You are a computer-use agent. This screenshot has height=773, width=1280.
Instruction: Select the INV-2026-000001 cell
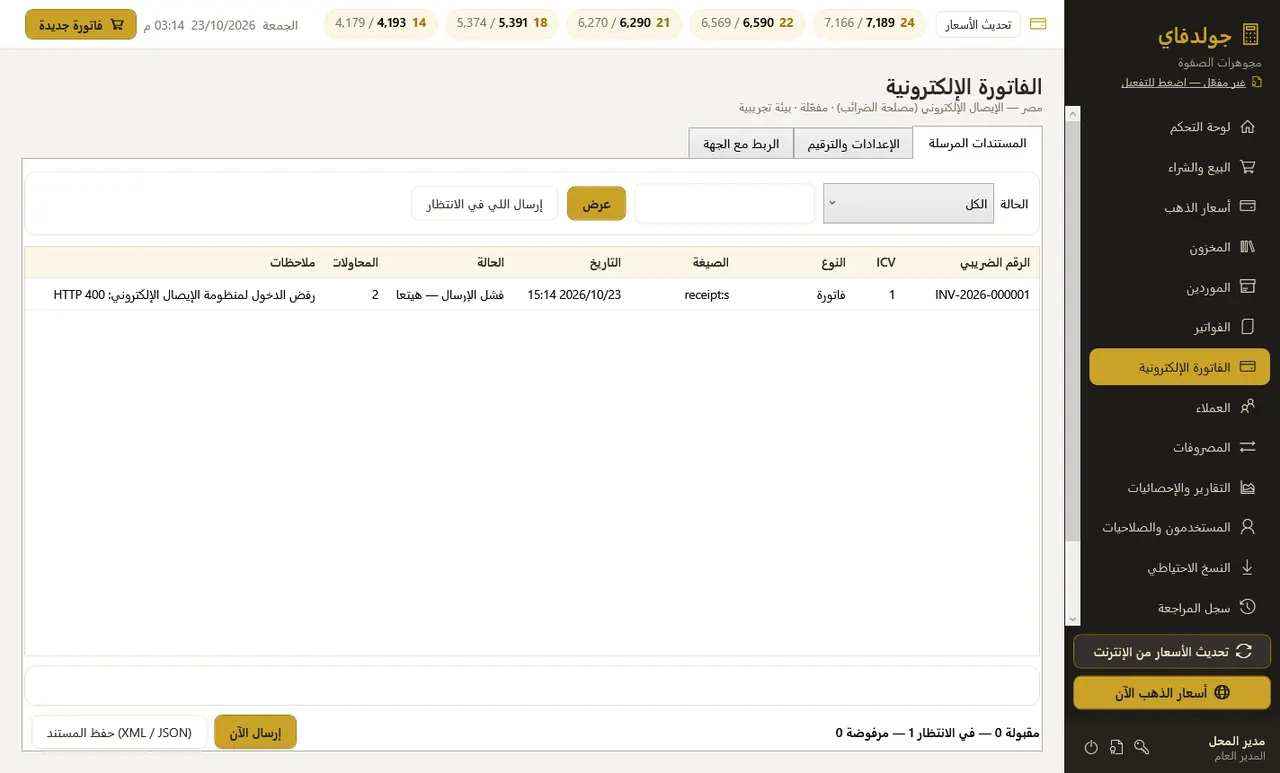pyautogui.click(x=982, y=295)
